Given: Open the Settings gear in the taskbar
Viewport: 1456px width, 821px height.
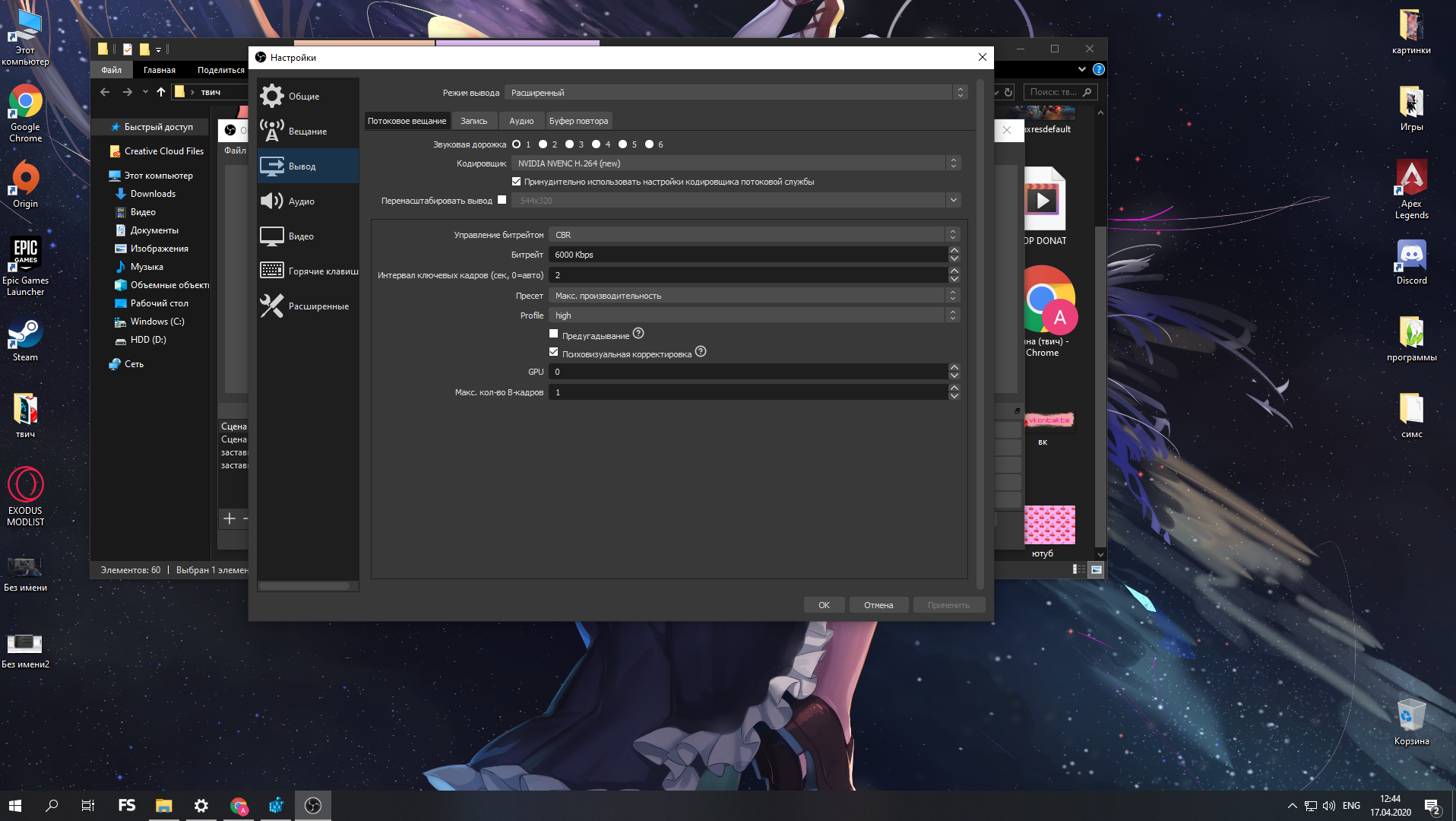Looking at the screenshot, I should pos(201,806).
